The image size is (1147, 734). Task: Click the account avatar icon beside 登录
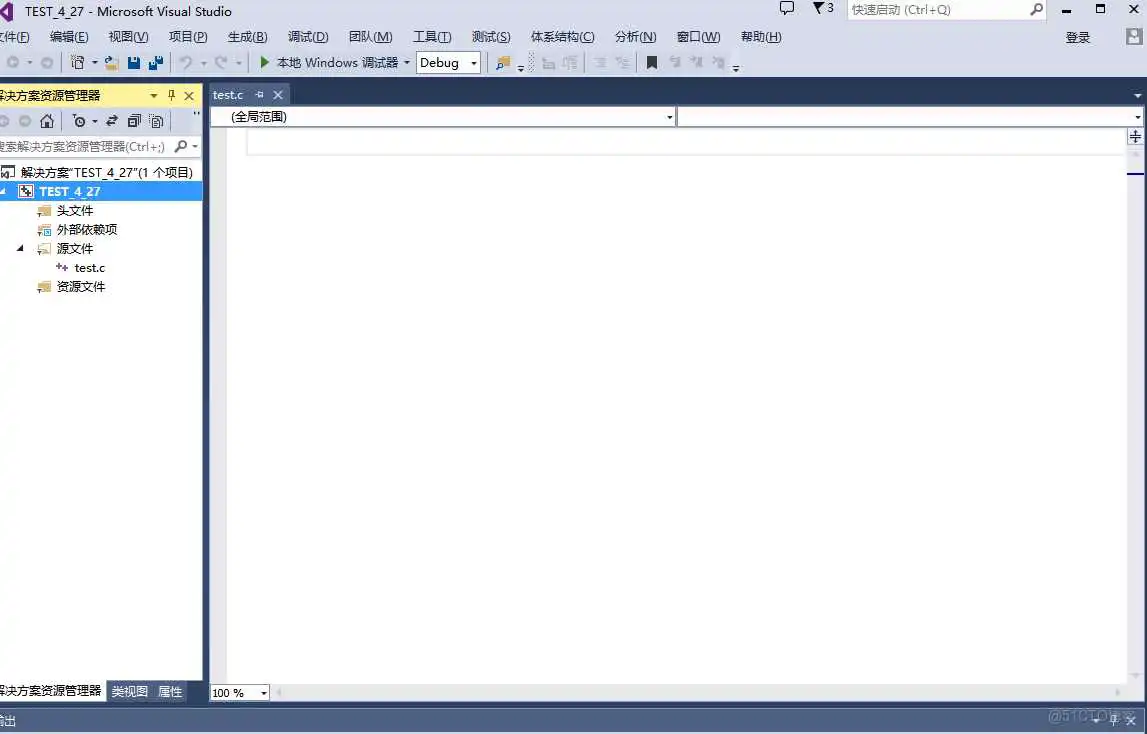(x=1134, y=37)
